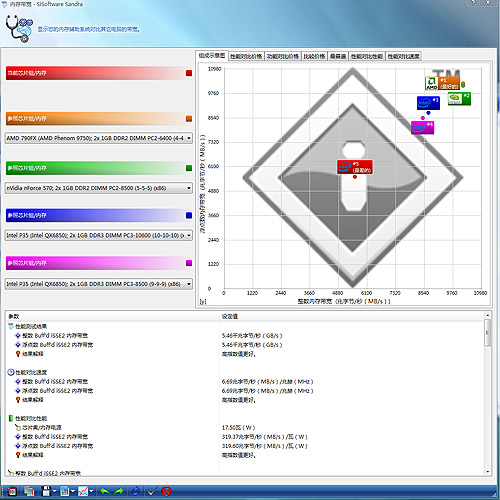Screen dimensions: 500x500
Task: Toggle the red square for current chipset
Action: 189,73
